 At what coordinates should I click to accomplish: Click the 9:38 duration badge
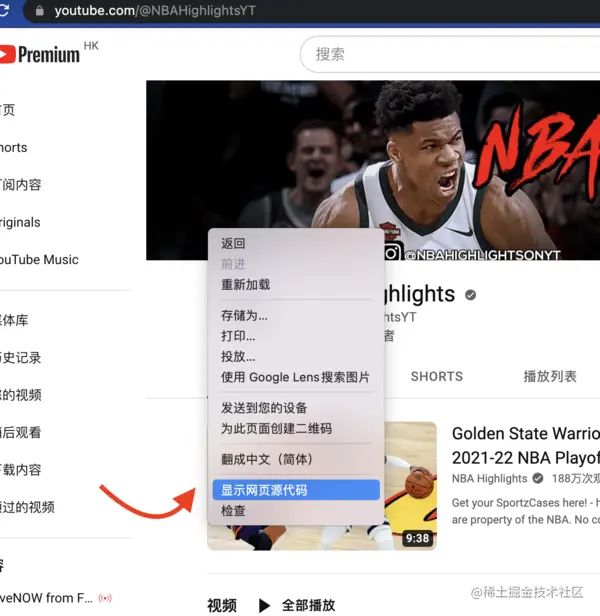417,538
